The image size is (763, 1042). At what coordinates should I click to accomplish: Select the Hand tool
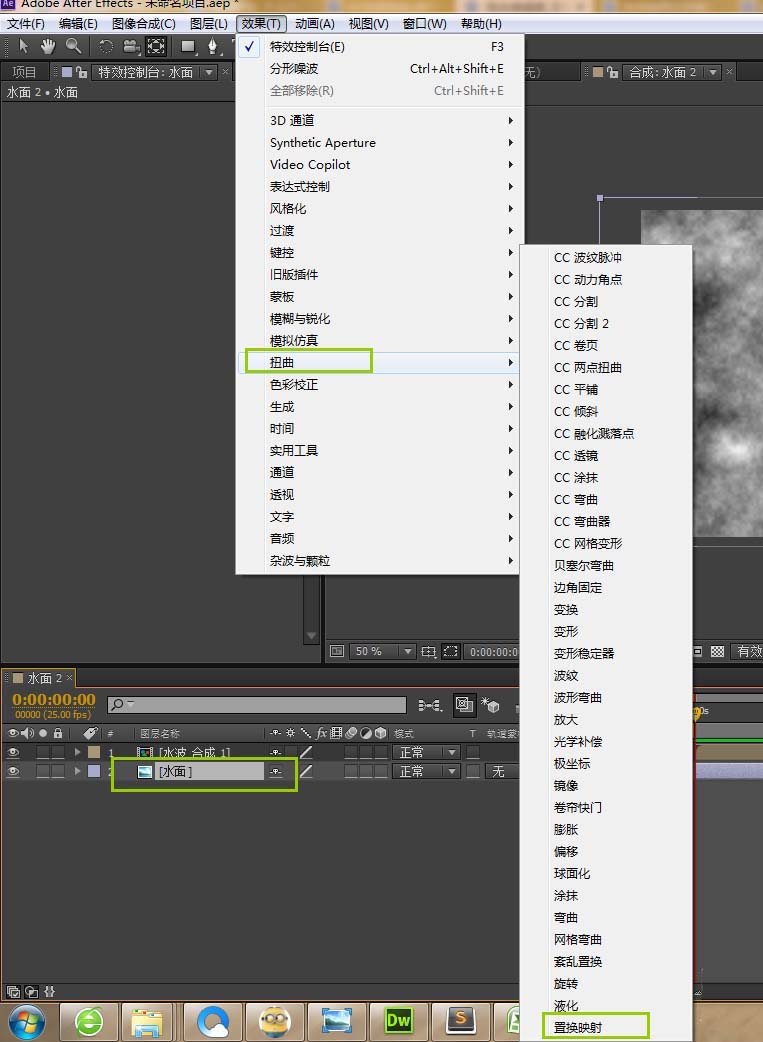(x=48, y=47)
